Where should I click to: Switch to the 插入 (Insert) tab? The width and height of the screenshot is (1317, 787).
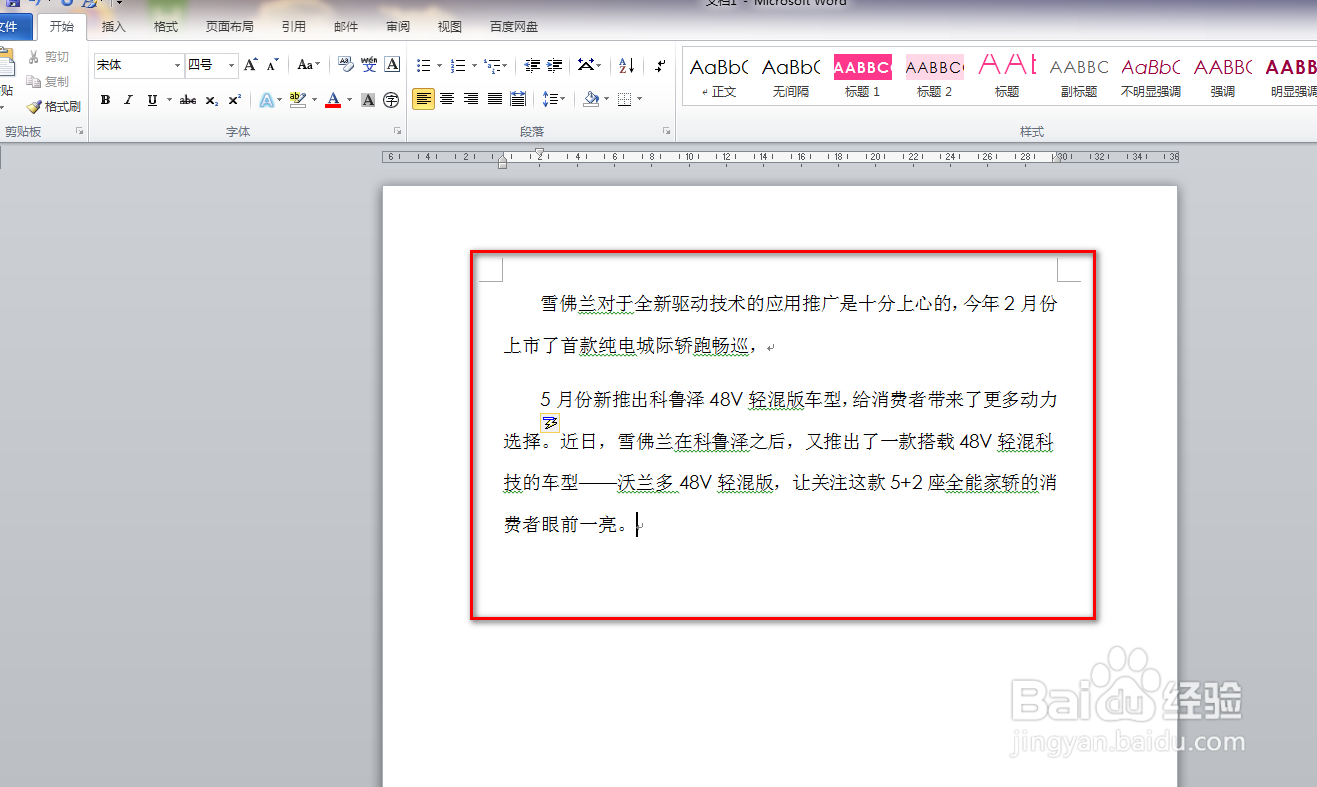pos(114,27)
